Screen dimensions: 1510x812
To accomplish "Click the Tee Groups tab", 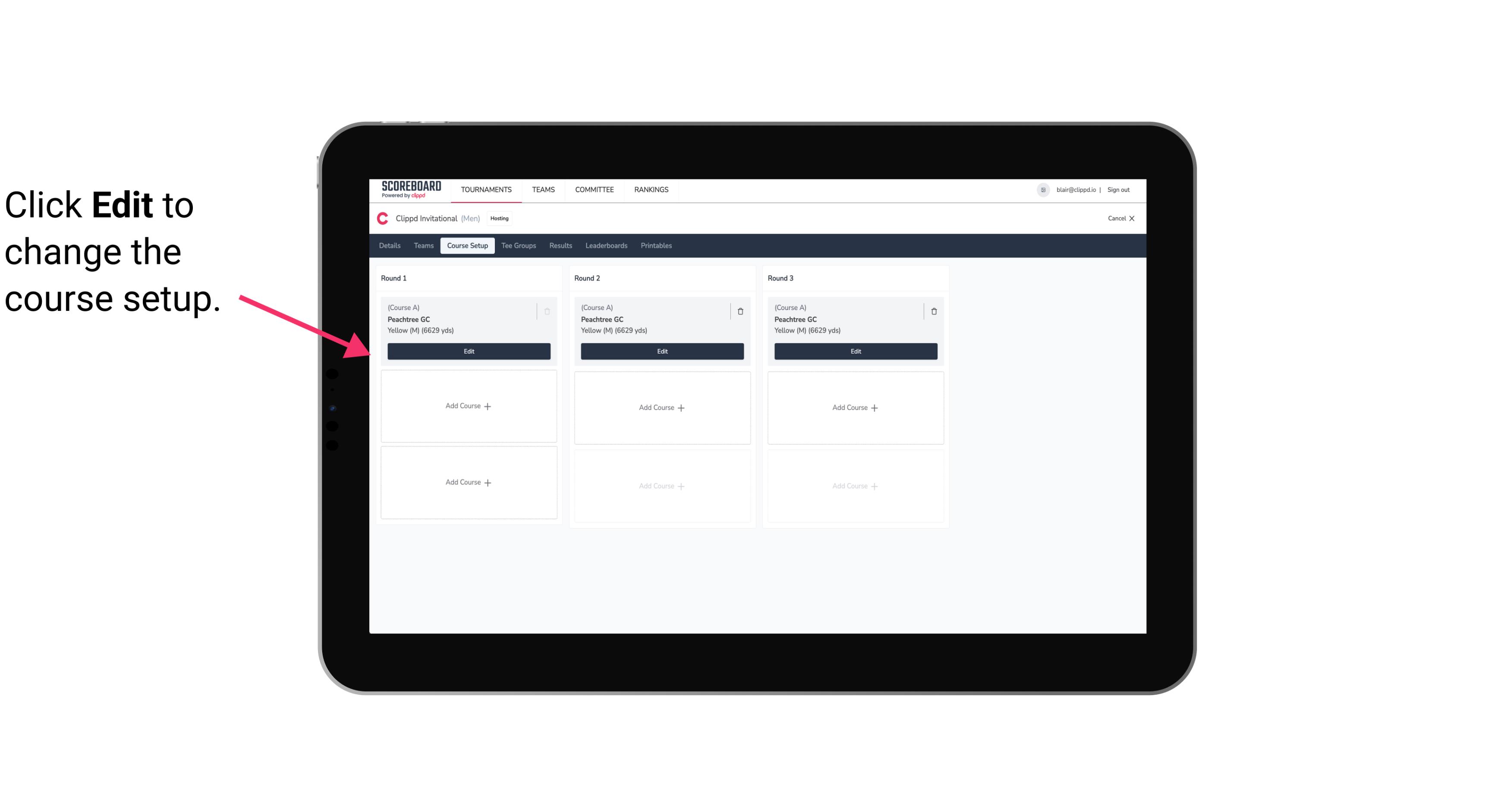I will pos(518,245).
